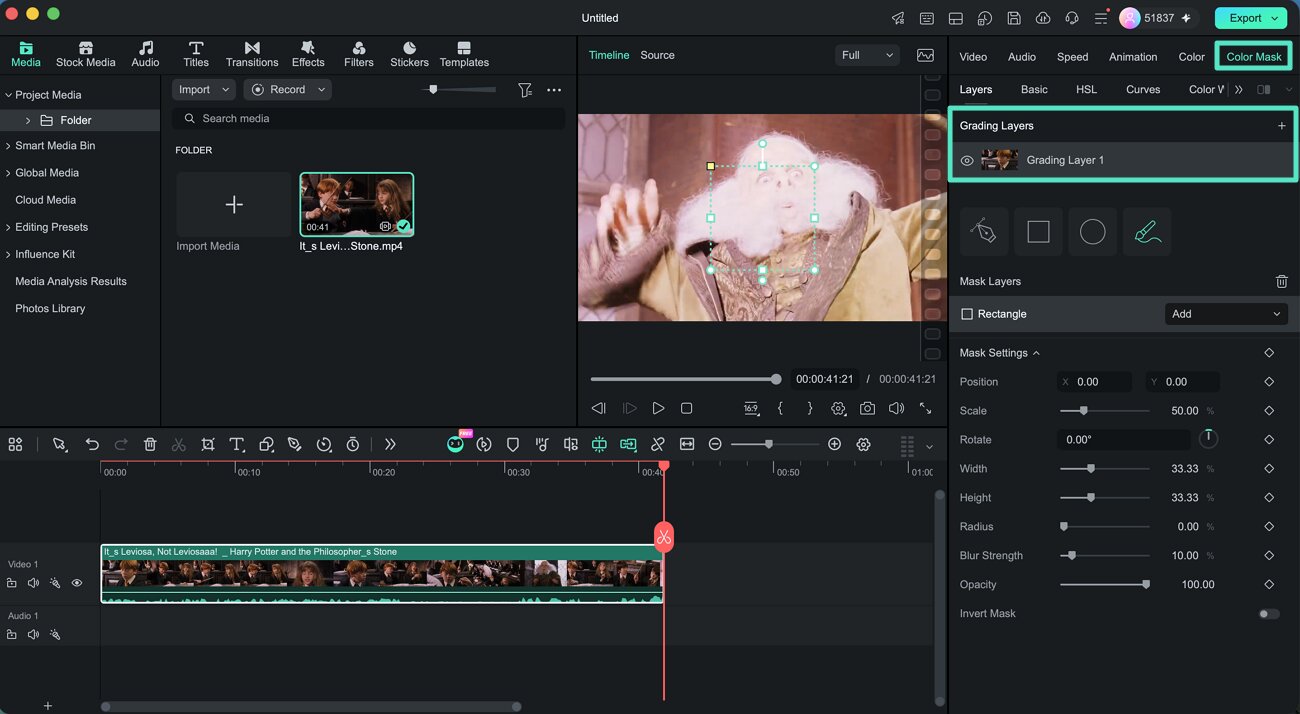Click the red scissors on the playhead

663,537
